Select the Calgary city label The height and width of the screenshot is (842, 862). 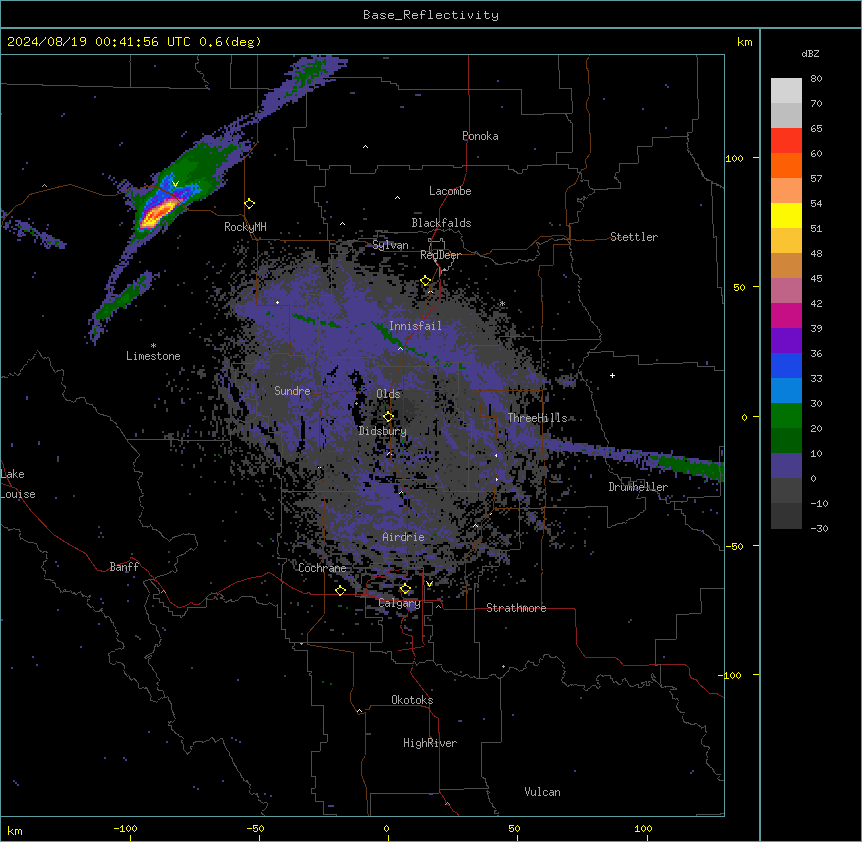coord(400,603)
